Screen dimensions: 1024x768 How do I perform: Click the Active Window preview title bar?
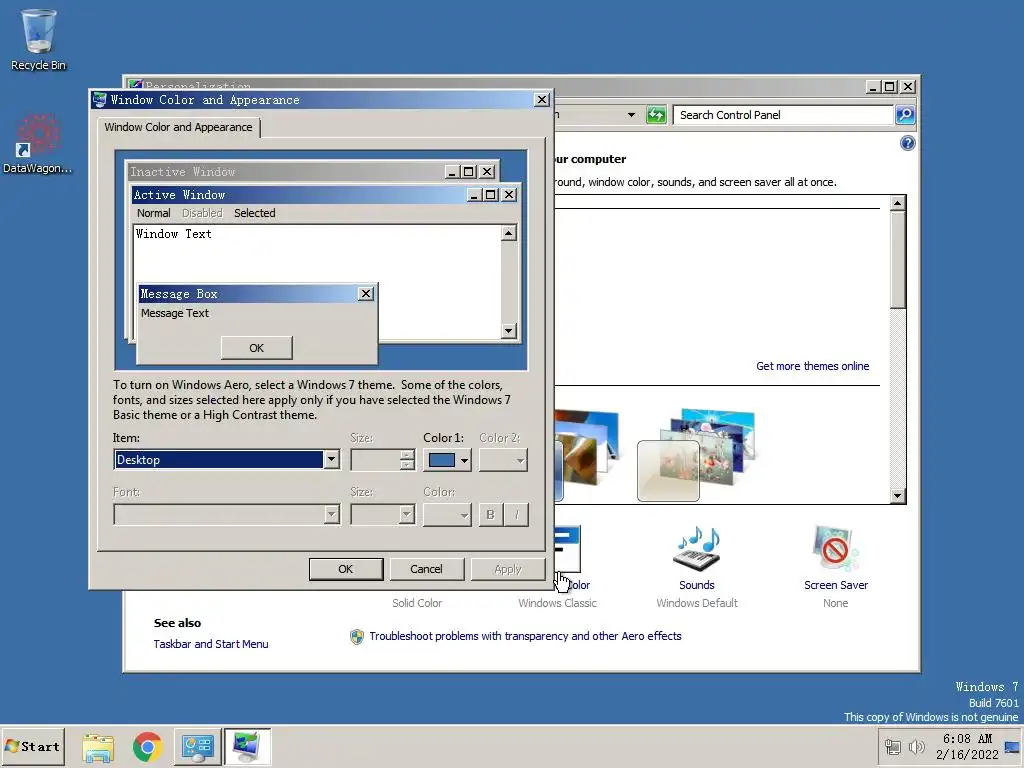click(x=299, y=195)
